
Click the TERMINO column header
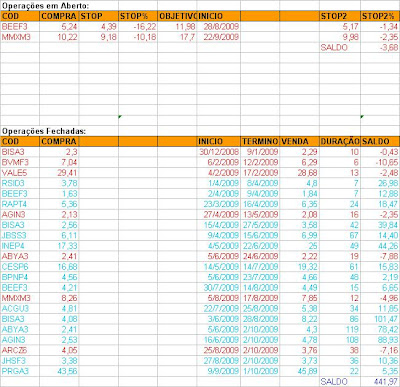pos(260,141)
